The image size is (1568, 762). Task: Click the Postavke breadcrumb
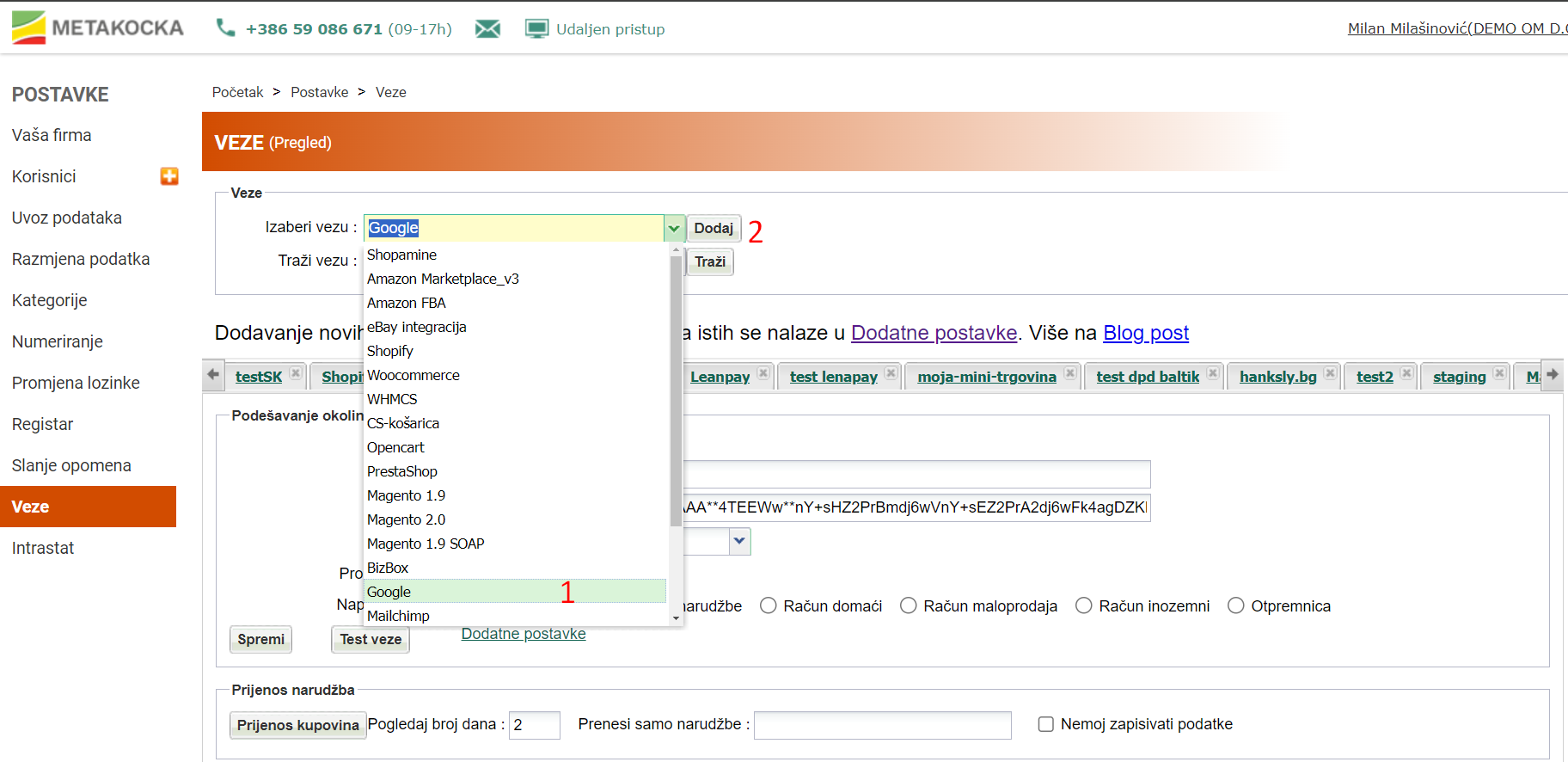coord(320,92)
